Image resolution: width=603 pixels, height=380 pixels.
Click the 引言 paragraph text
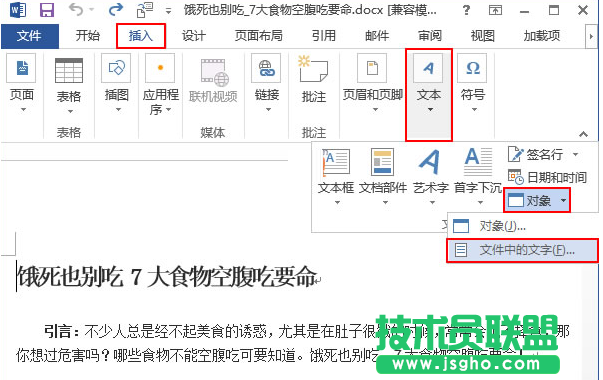point(292,343)
